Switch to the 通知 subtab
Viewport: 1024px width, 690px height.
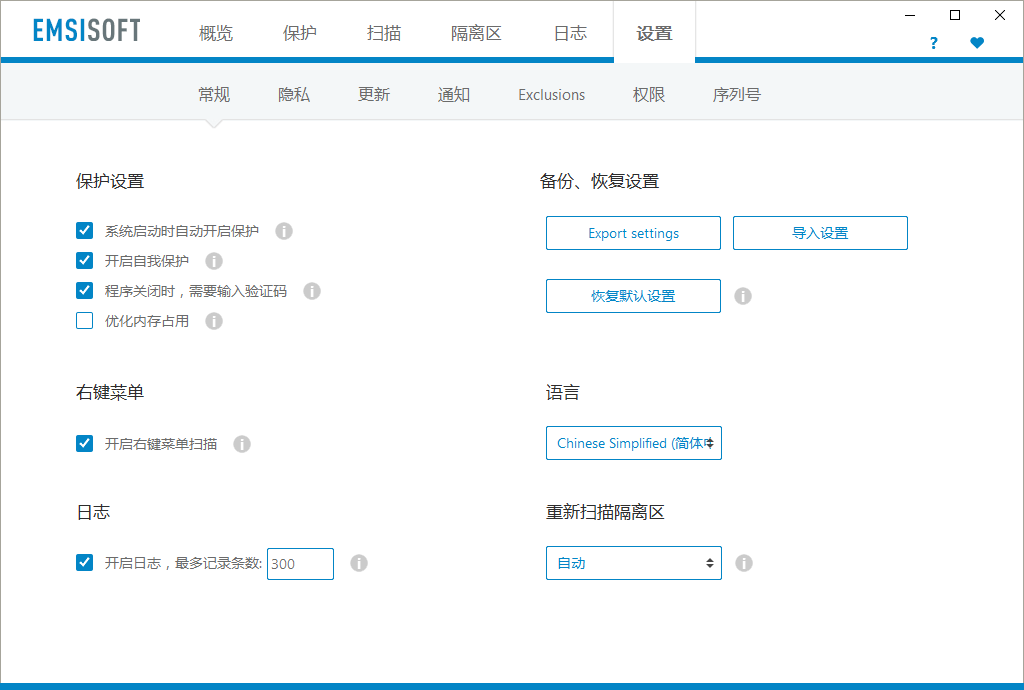tap(454, 95)
